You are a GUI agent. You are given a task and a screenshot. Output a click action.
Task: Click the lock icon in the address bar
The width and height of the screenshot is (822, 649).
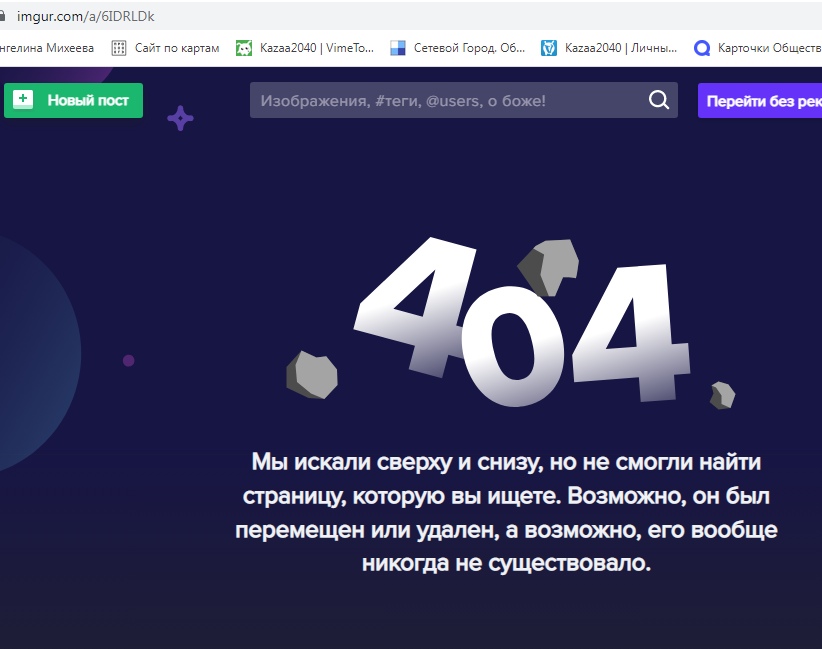4,17
